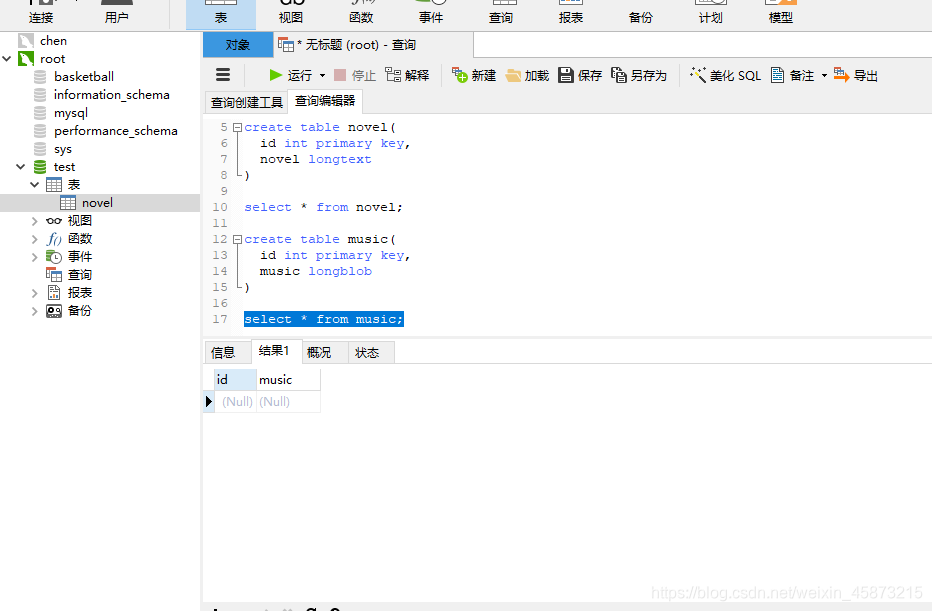This screenshot has height=611, width=932.
Task: Click the (Null) cell under id column
Action: point(237,402)
